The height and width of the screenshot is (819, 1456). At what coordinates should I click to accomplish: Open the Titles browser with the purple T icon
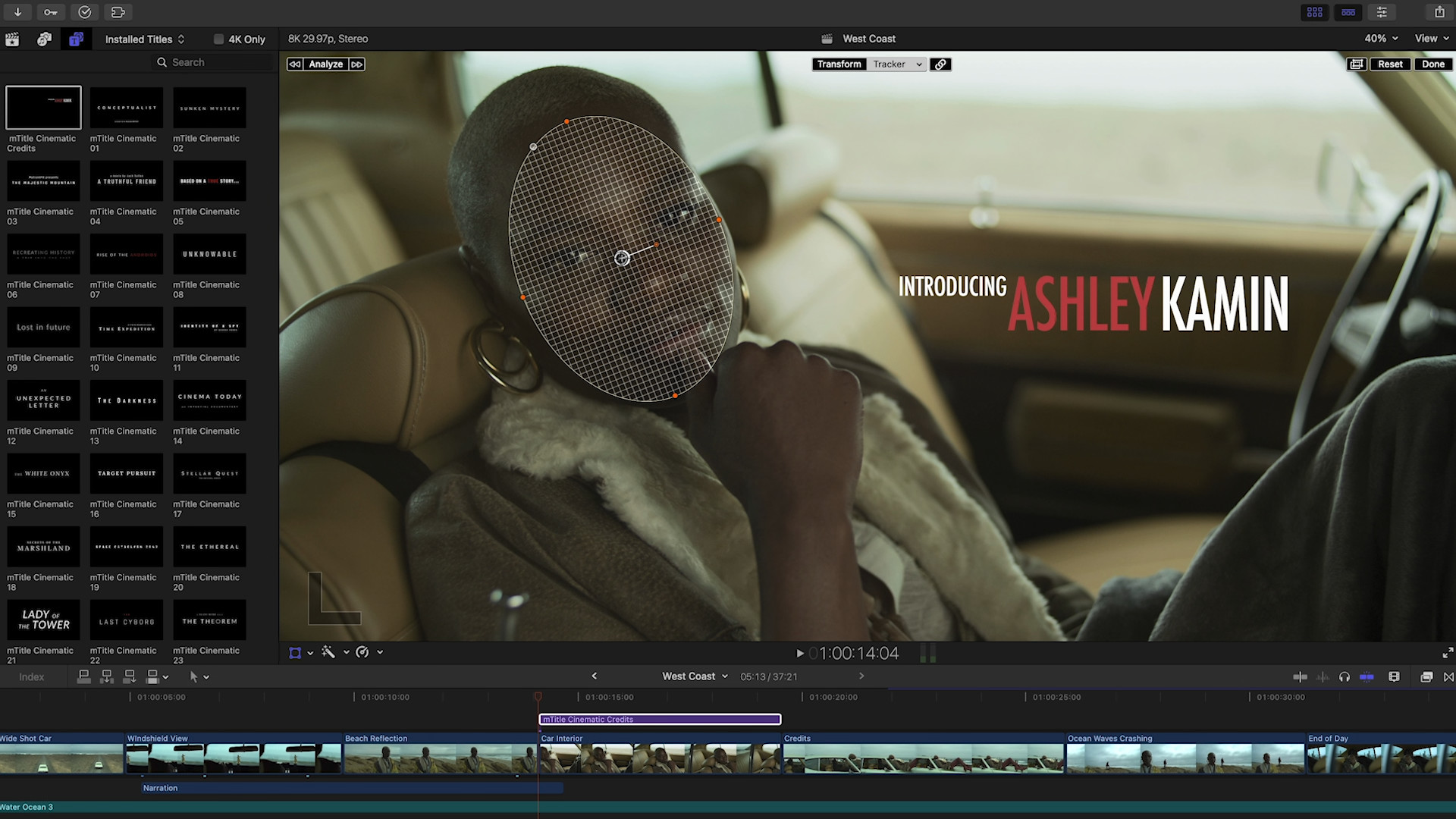coord(76,39)
